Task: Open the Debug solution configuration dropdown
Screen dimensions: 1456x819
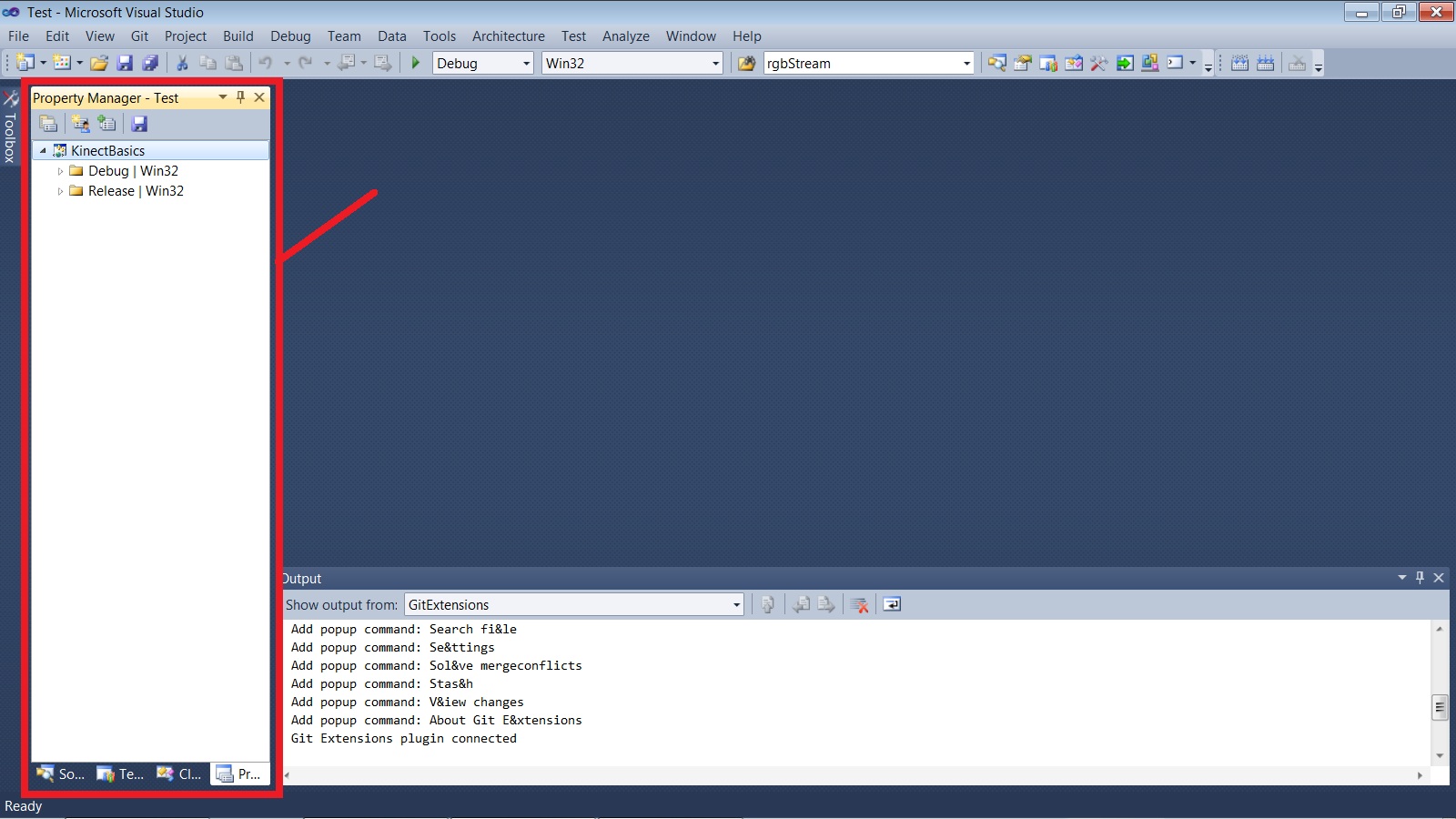Action: [526, 64]
